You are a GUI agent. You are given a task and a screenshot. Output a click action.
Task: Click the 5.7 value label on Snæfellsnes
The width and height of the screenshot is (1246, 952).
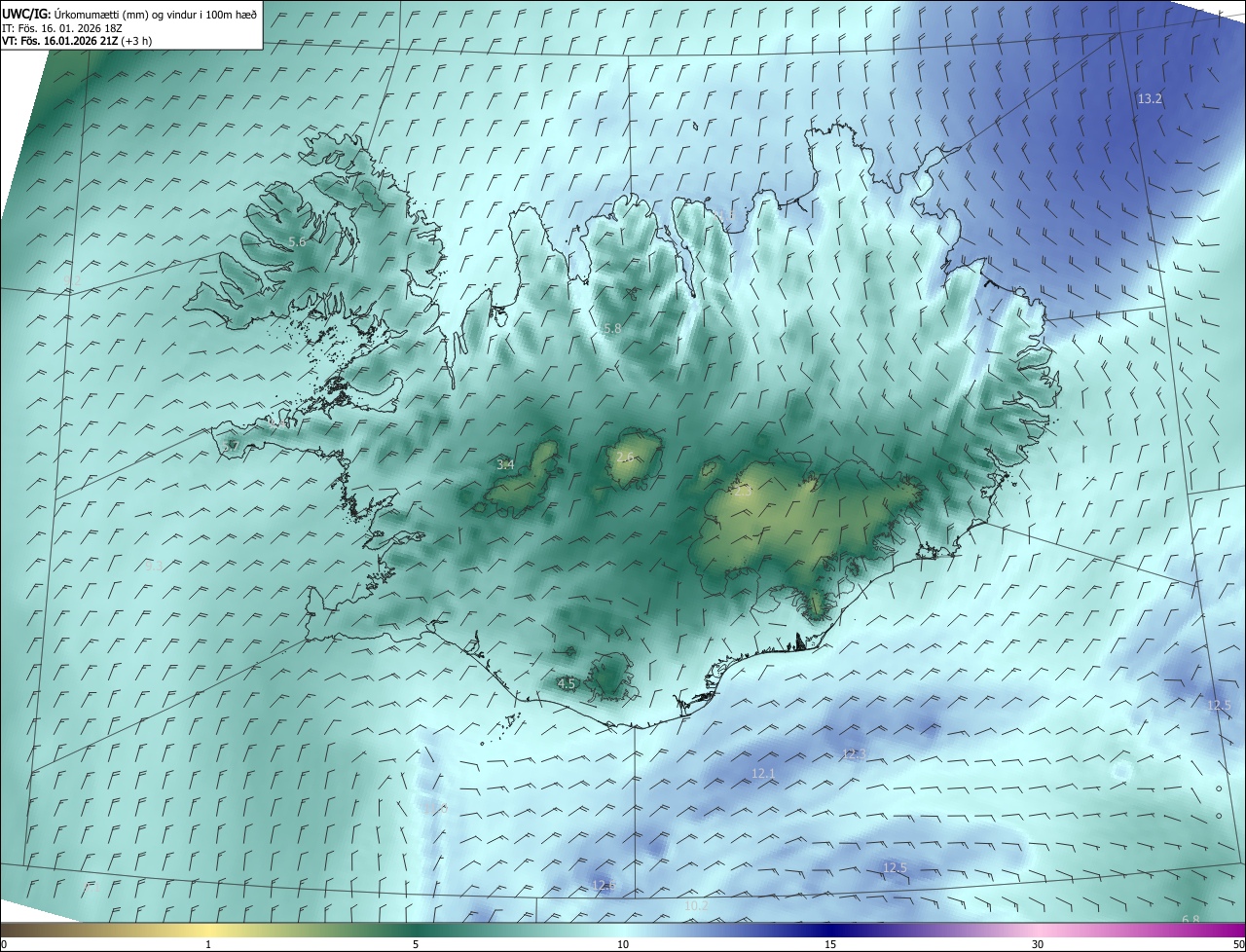click(231, 446)
